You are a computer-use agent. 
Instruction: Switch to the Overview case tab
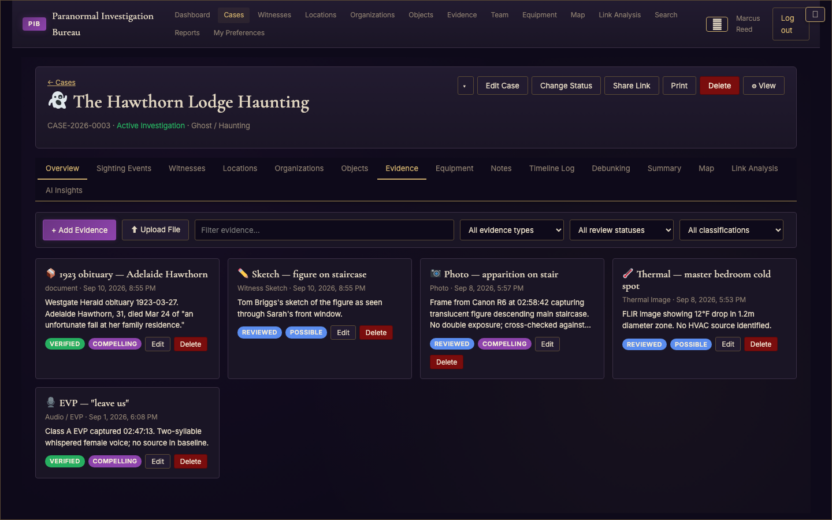click(62, 168)
